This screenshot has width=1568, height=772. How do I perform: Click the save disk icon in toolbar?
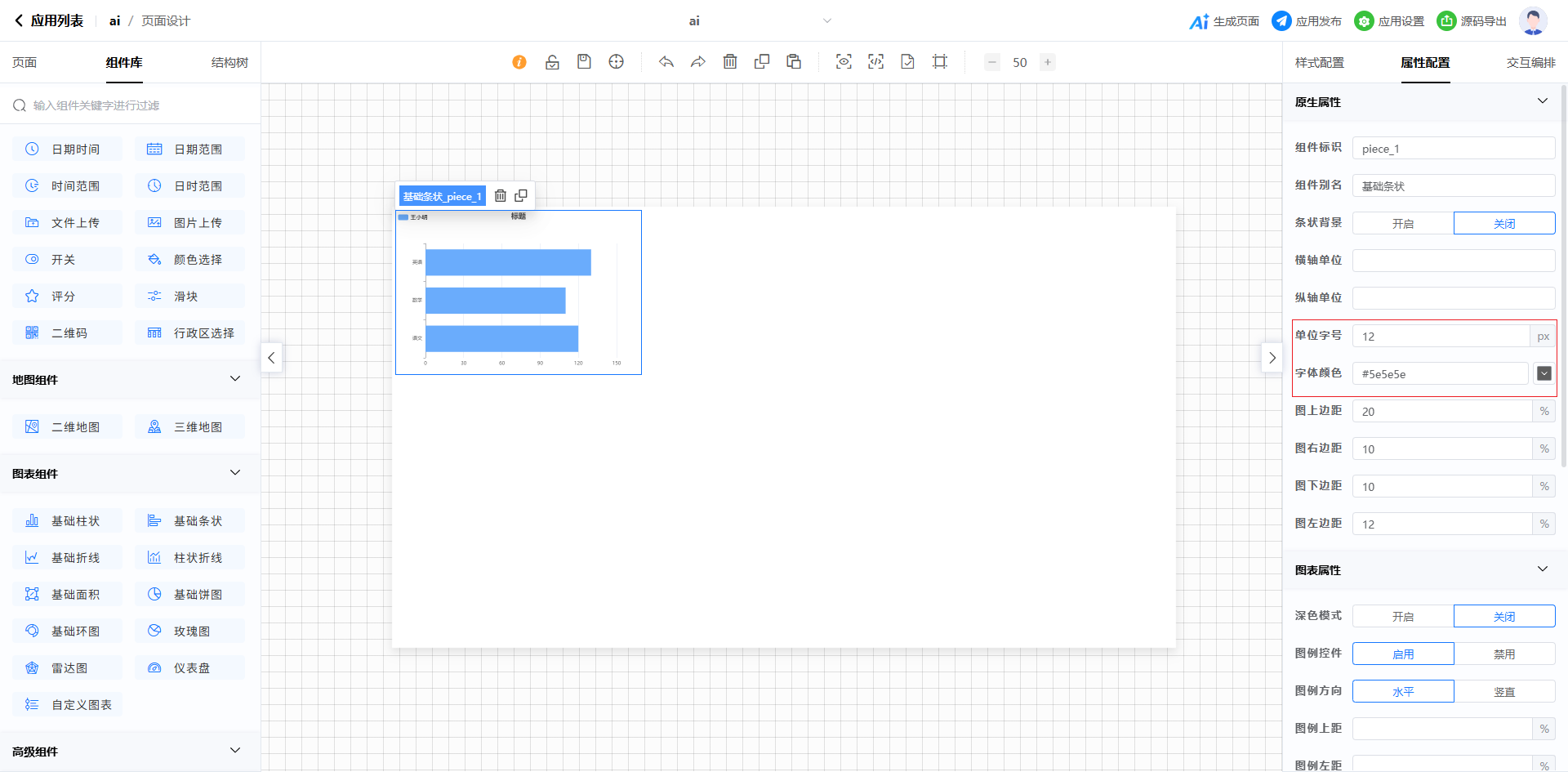(584, 62)
